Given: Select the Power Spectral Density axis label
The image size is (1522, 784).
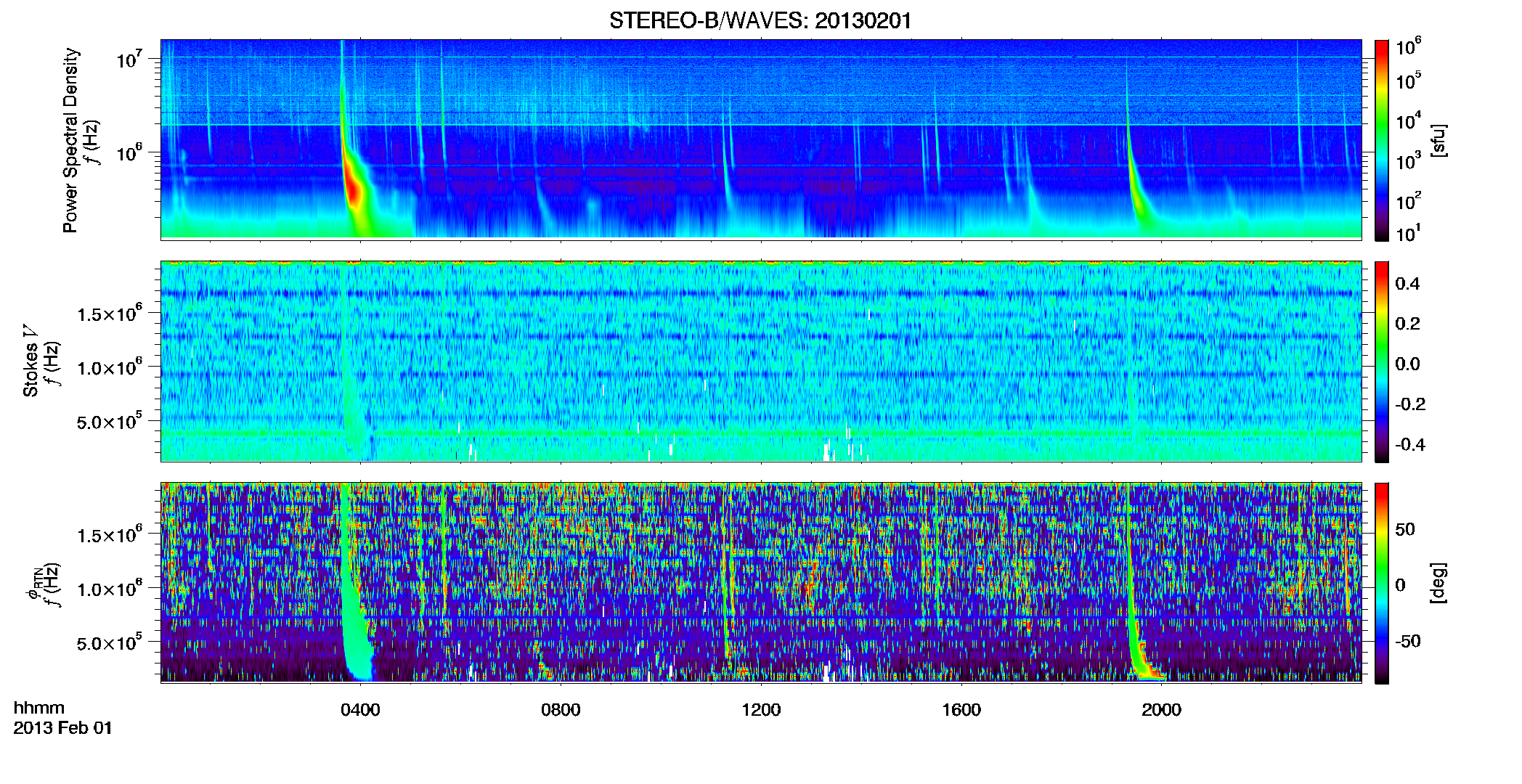Looking at the screenshot, I should [70, 140].
